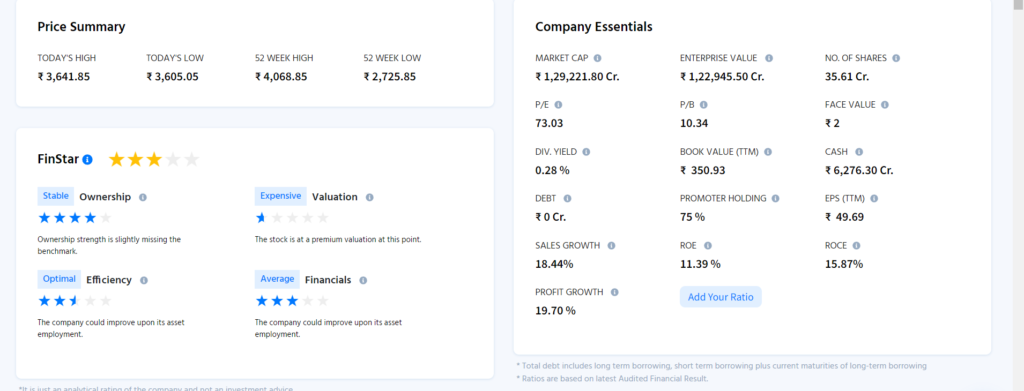Click the info icon beside Valuation

(x=370, y=196)
